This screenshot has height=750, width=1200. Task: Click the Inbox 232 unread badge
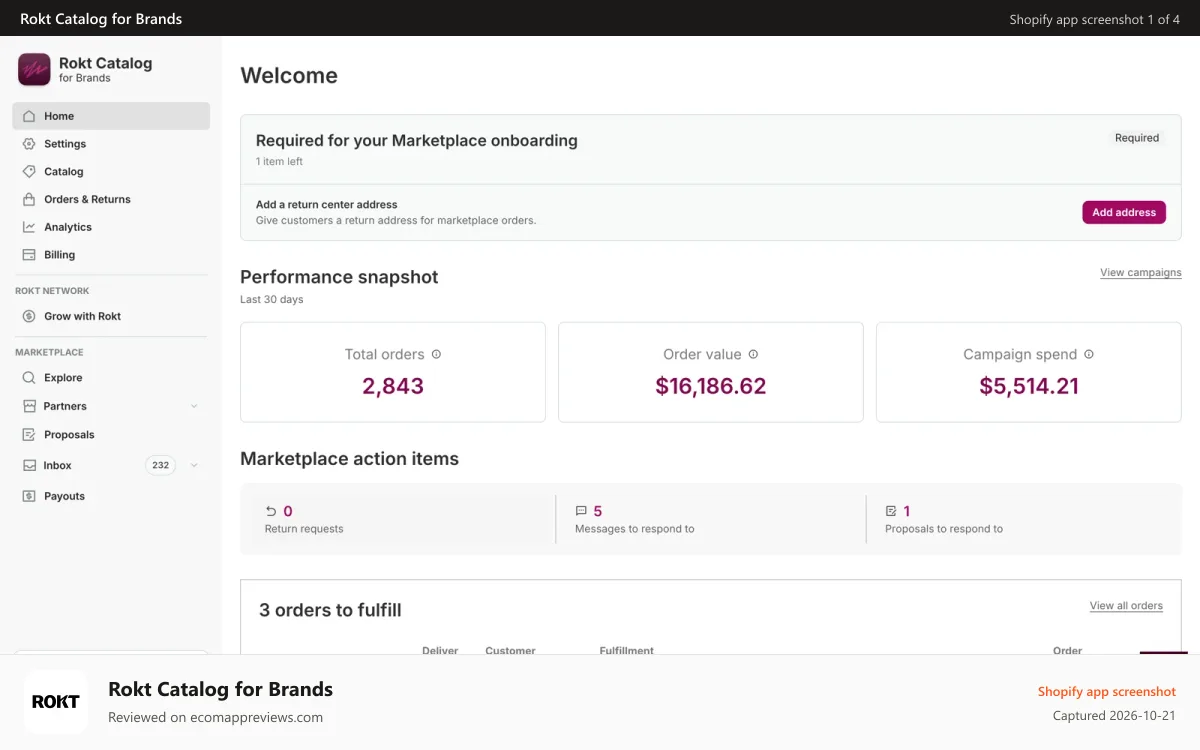pyautogui.click(x=160, y=465)
